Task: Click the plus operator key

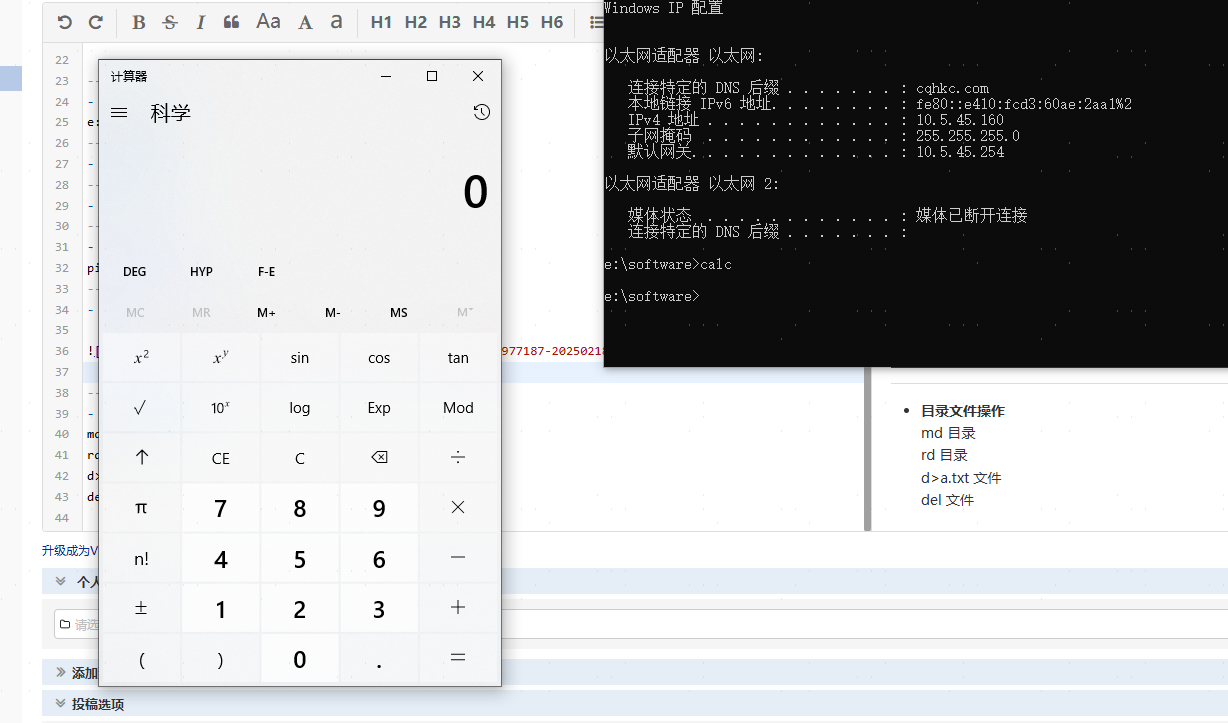Action: point(458,609)
